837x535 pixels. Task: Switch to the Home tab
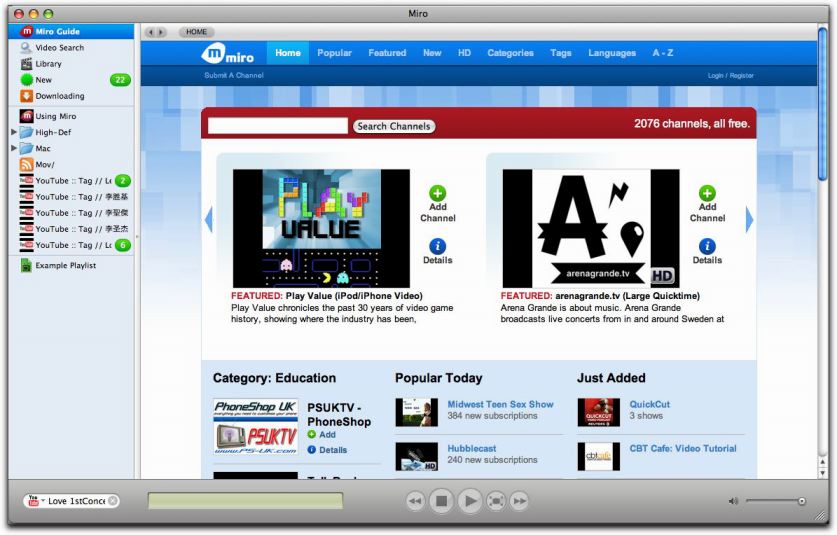coord(288,53)
